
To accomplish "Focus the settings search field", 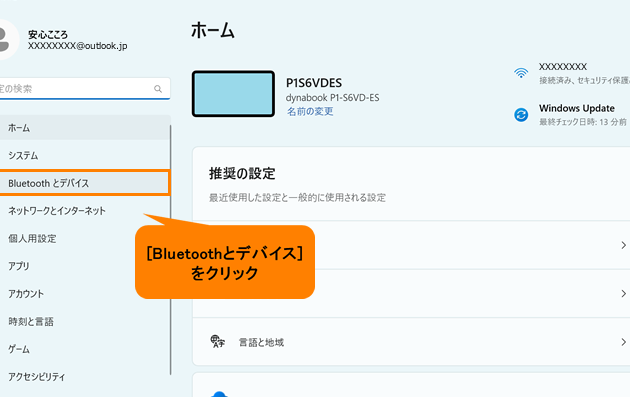I will (x=84, y=88).
